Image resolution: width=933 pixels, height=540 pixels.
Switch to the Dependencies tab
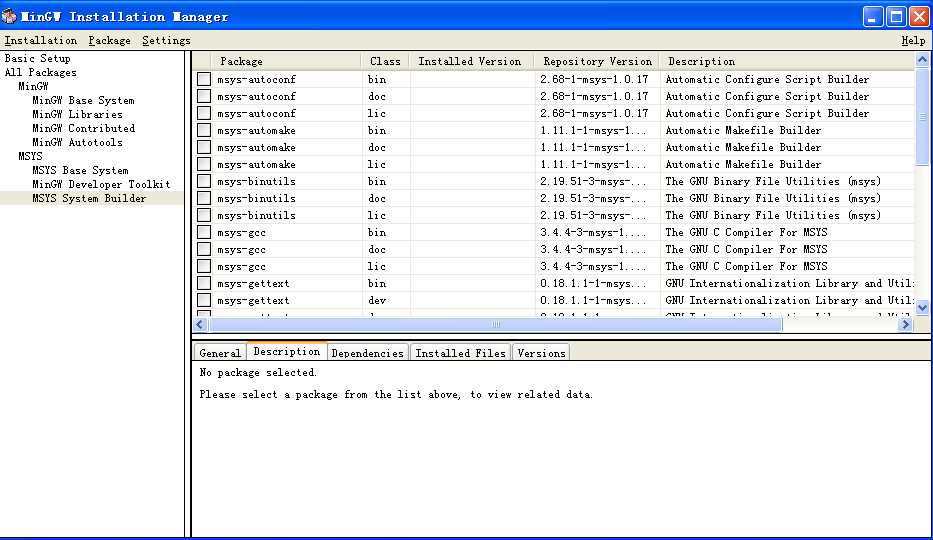[367, 353]
